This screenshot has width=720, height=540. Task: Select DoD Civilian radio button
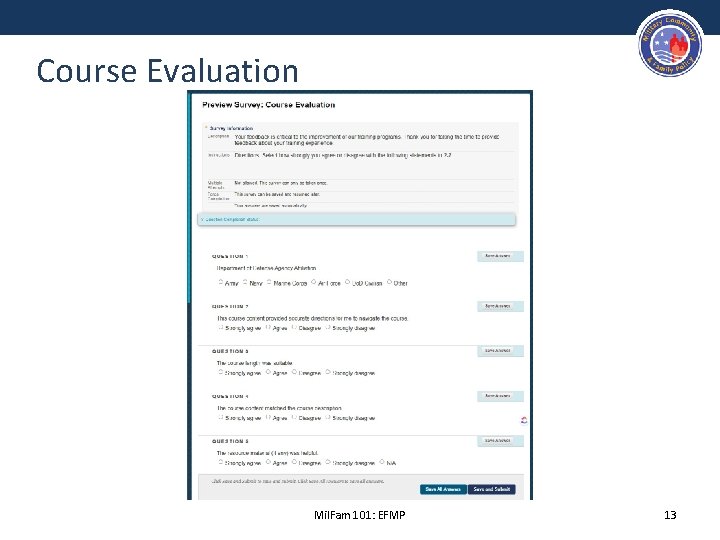[x=347, y=282]
